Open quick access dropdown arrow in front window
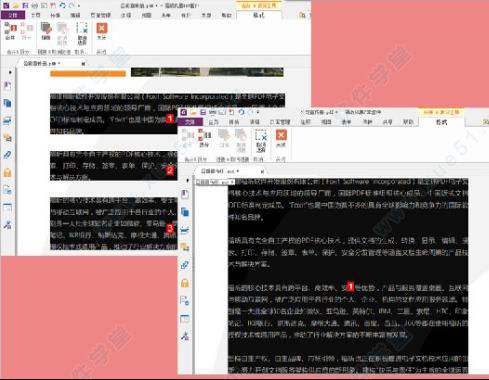This screenshot has height=380, width=489. click(258, 113)
